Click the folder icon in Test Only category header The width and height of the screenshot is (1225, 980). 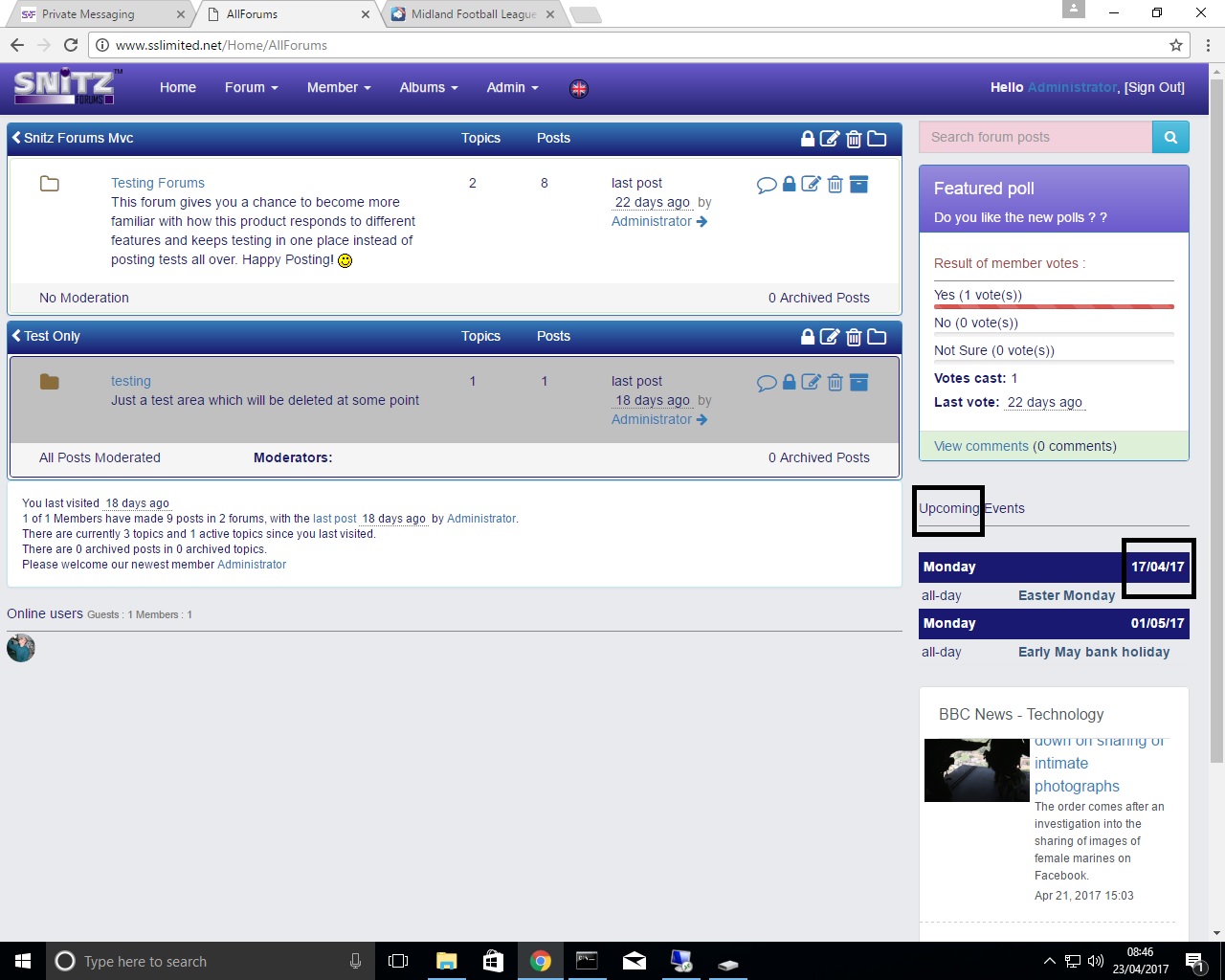[877, 337]
